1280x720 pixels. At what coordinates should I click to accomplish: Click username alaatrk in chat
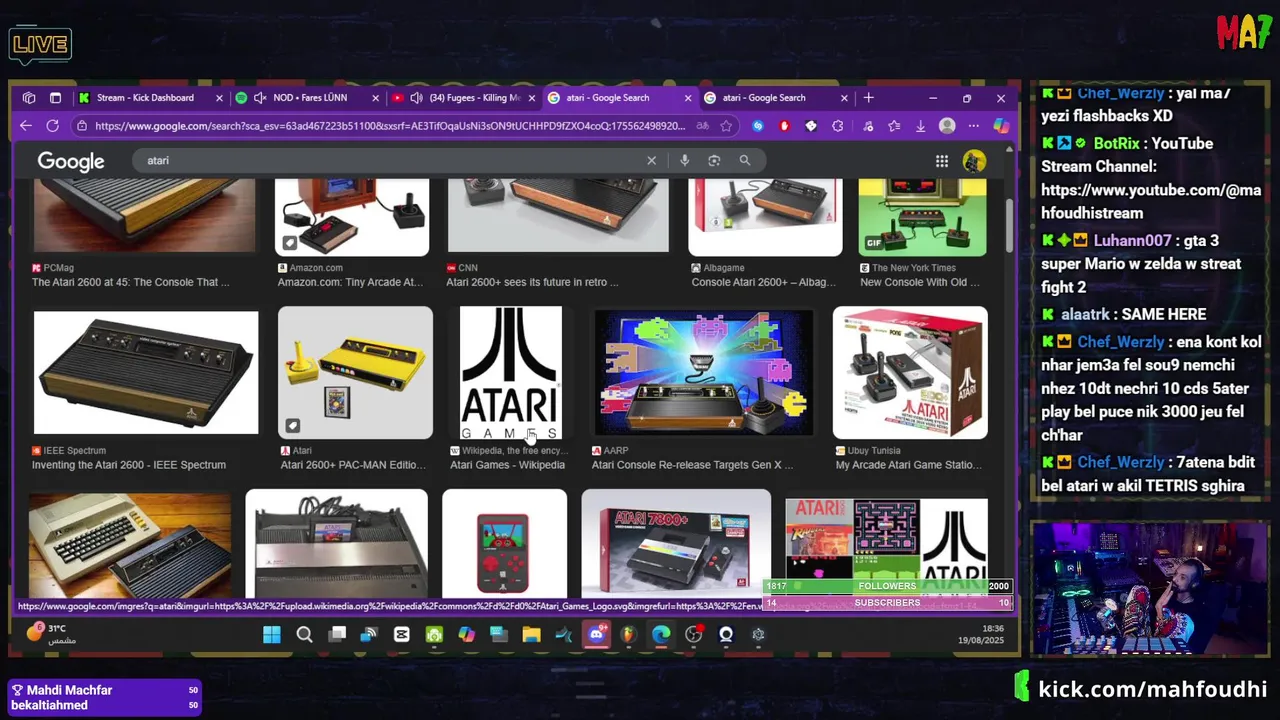[x=1087, y=314]
